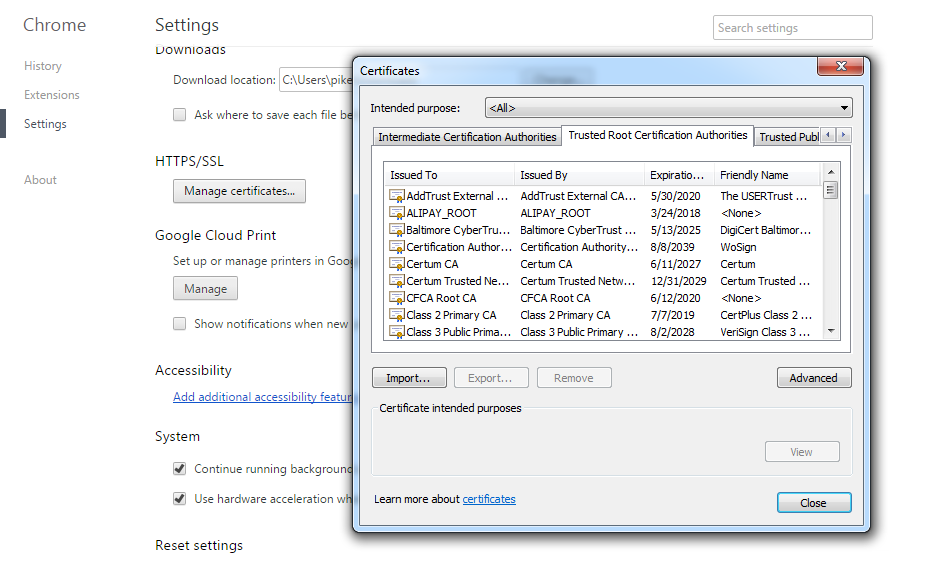943x564 pixels.
Task: Open History in Chrome sidebar
Action: [43, 66]
